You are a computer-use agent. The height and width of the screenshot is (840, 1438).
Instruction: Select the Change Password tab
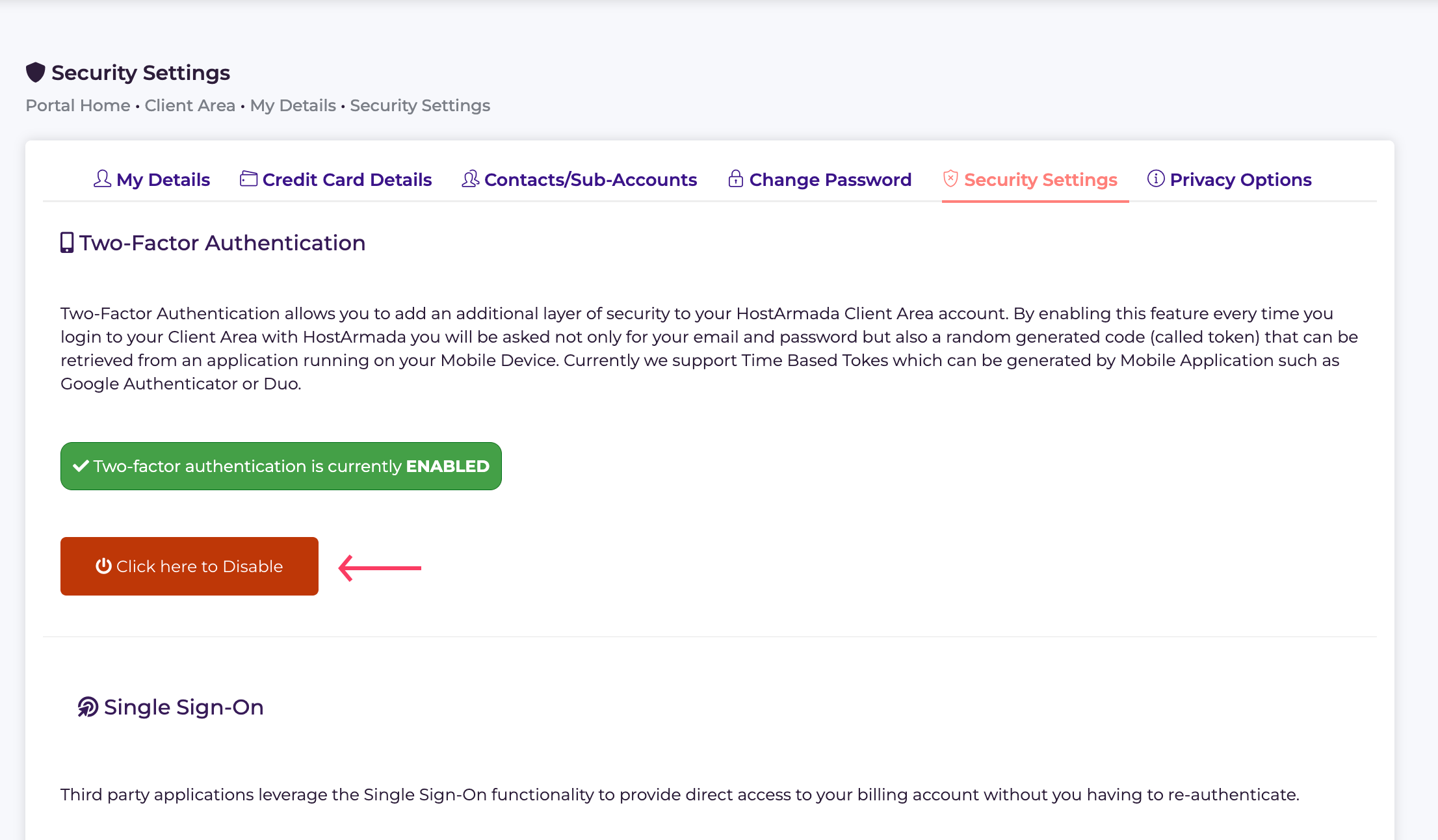click(820, 179)
